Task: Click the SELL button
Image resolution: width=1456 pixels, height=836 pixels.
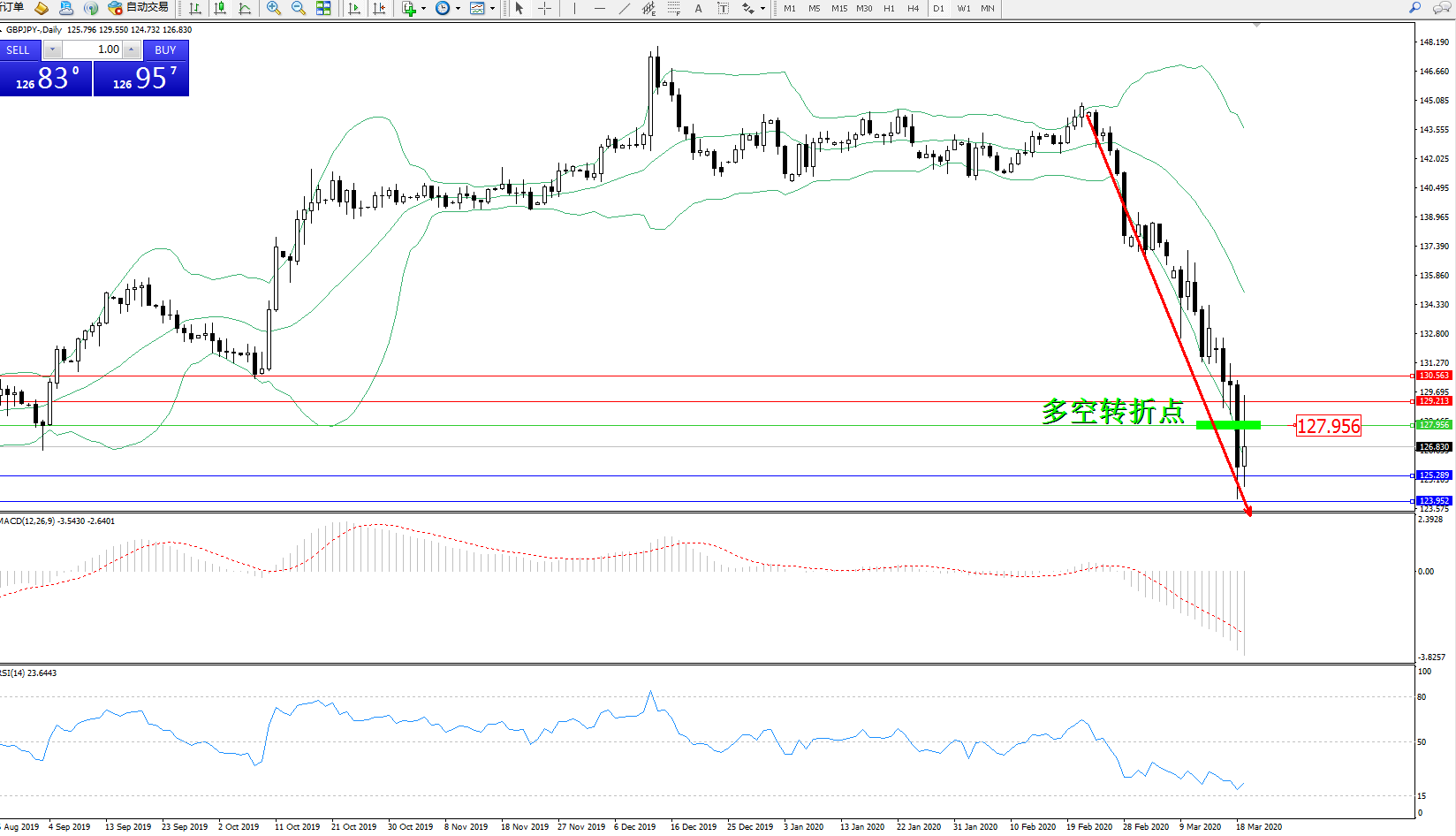Action: click(x=19, y=50)
